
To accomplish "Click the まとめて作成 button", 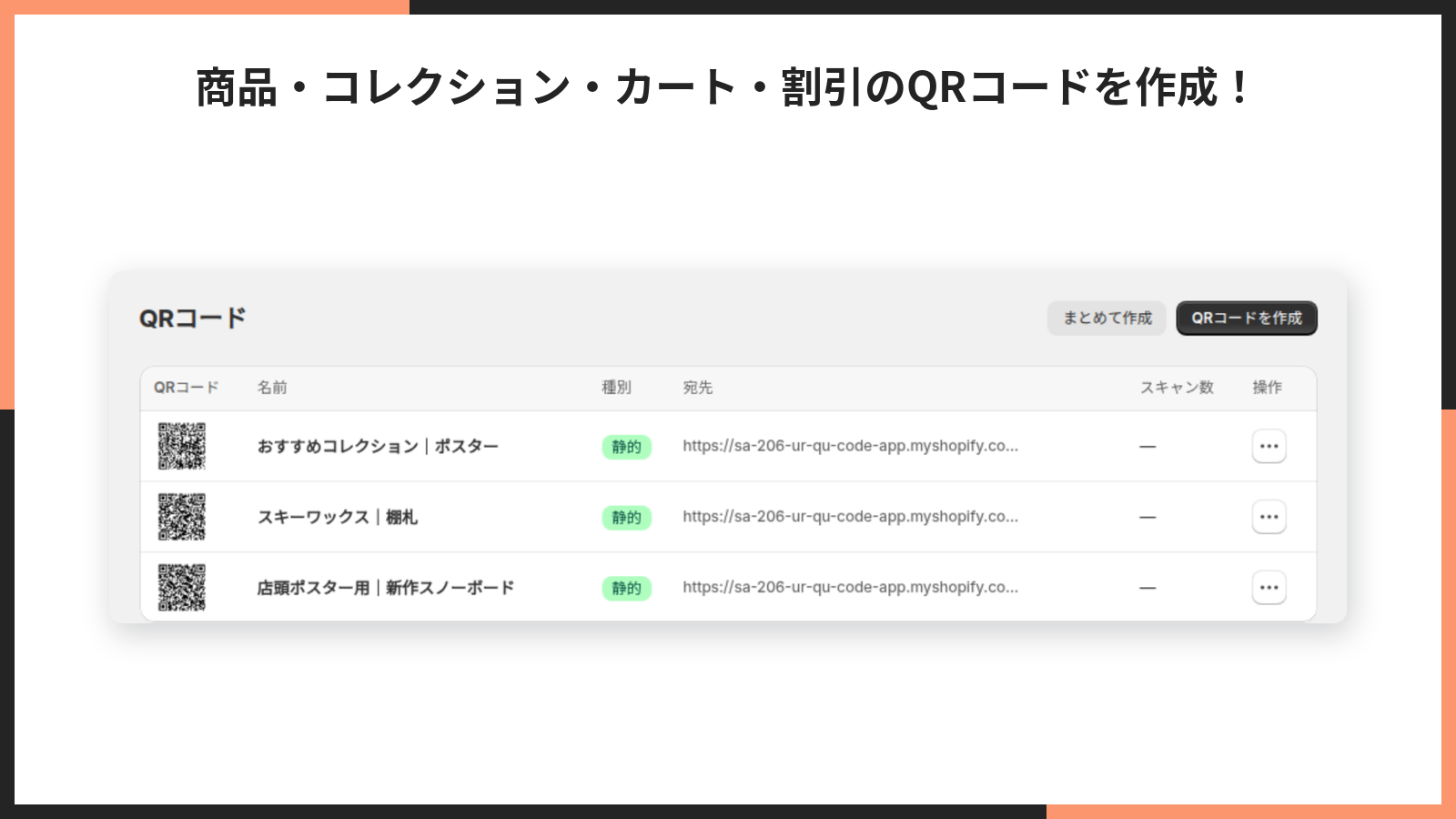I will pyautogui.click(x=1107, y=318).
